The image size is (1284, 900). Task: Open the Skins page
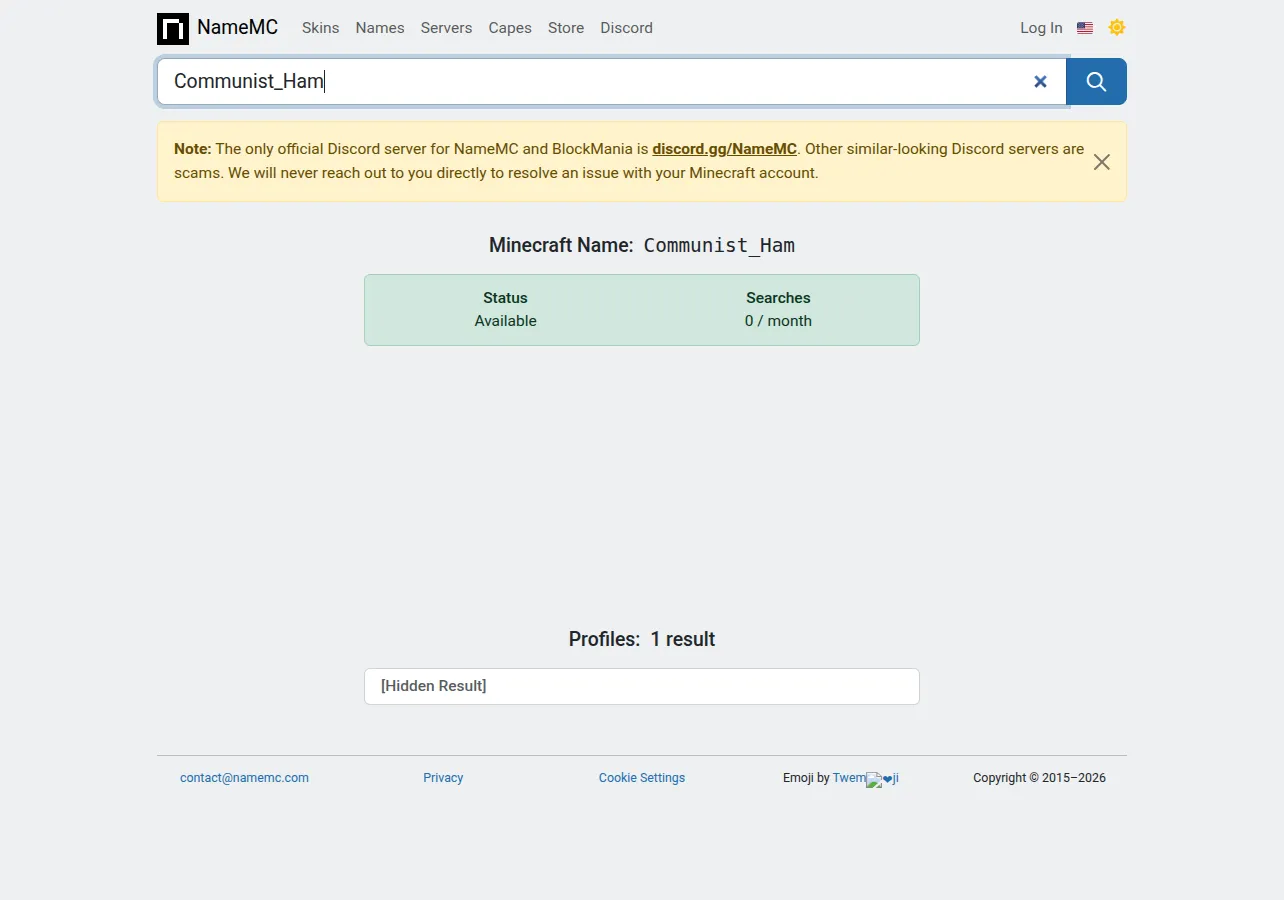[321, 28]
